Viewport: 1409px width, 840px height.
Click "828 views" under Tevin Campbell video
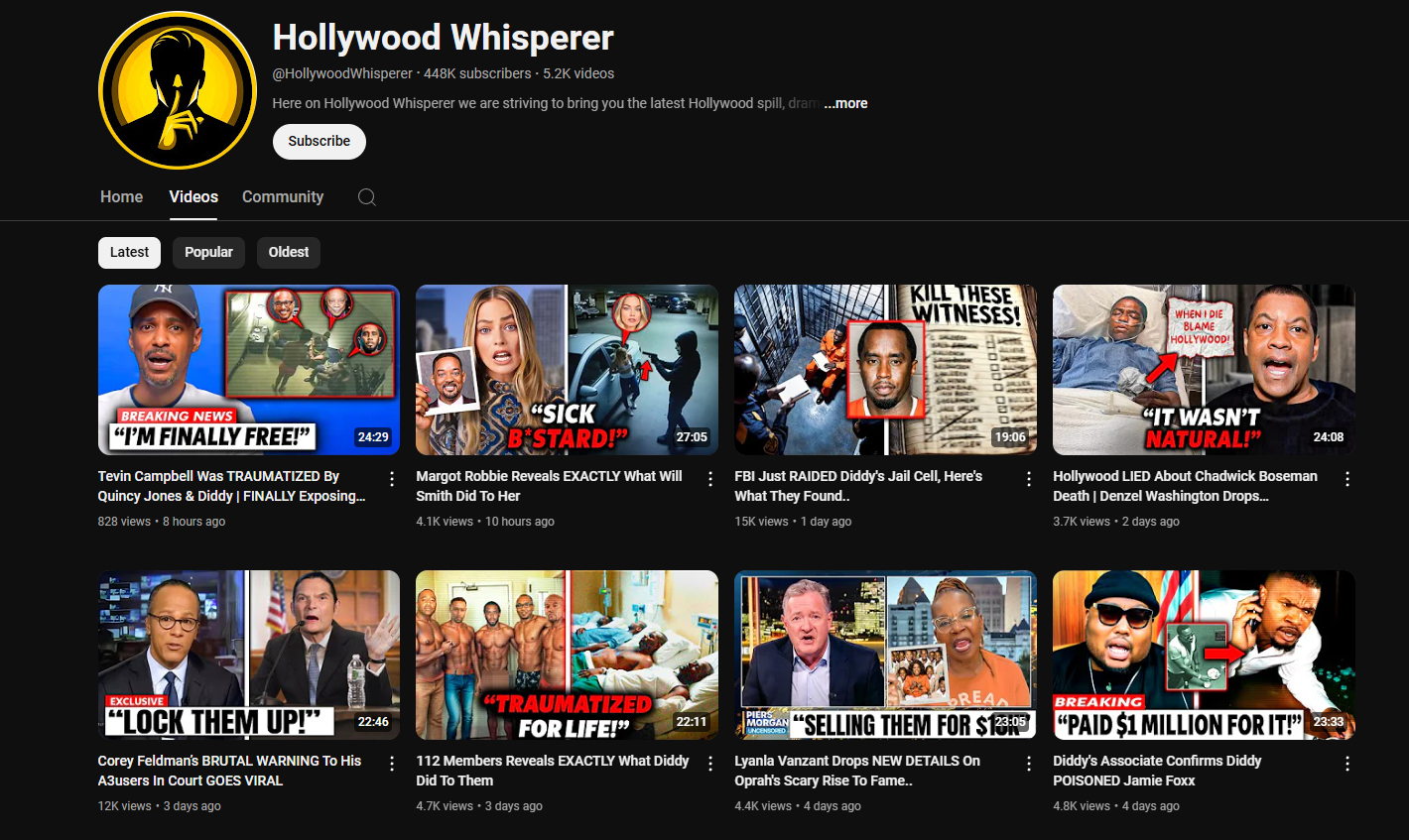124,522
